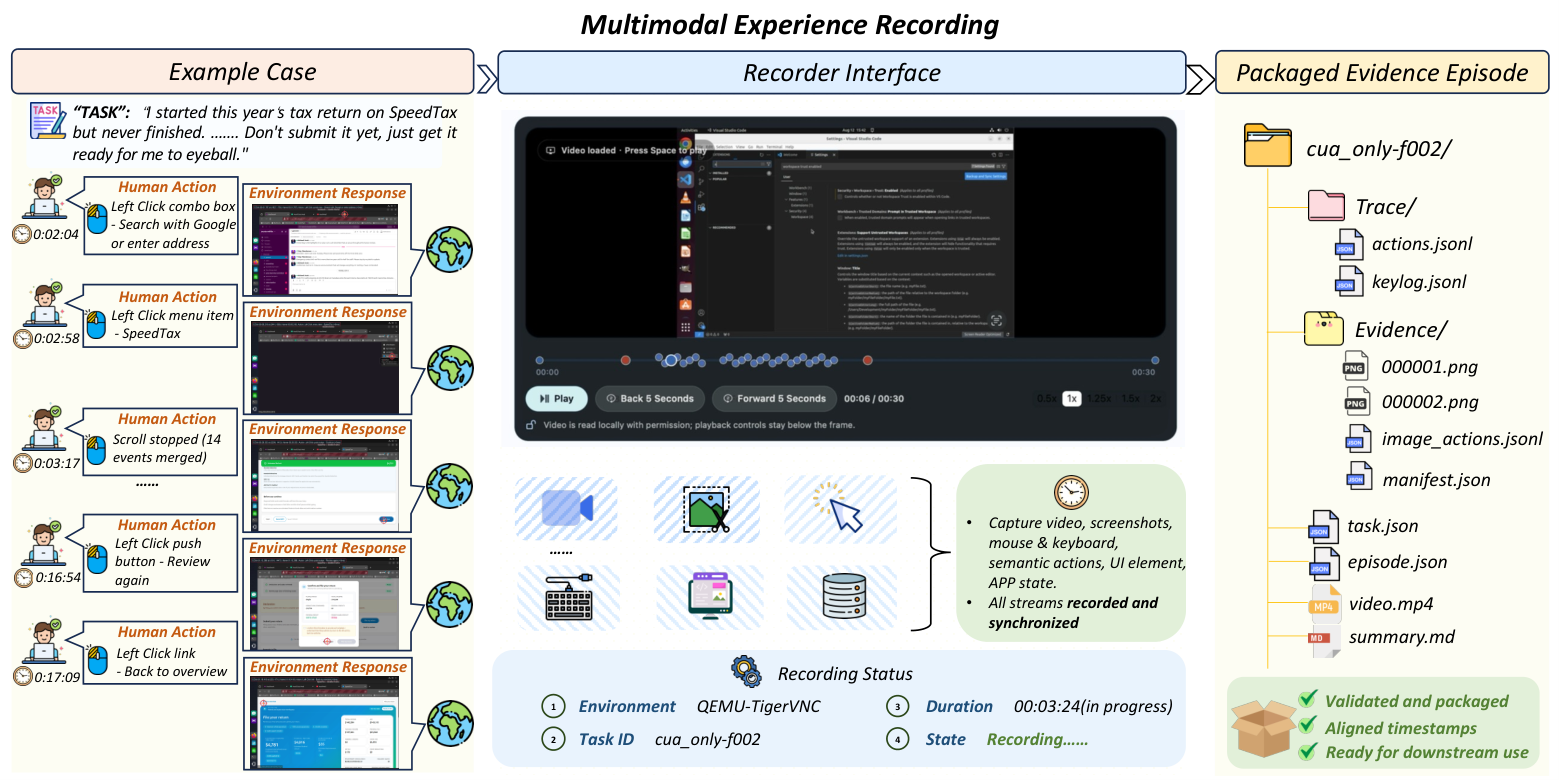1559x780 pixels.
Task: Set playback speed to 0.5x
Action: point(1047,398)
